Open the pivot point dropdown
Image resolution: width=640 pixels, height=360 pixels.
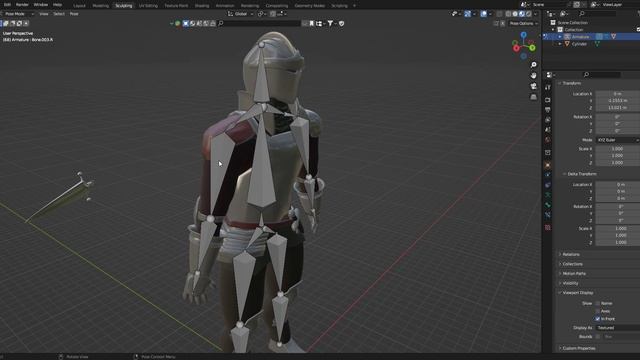[261, 14]
